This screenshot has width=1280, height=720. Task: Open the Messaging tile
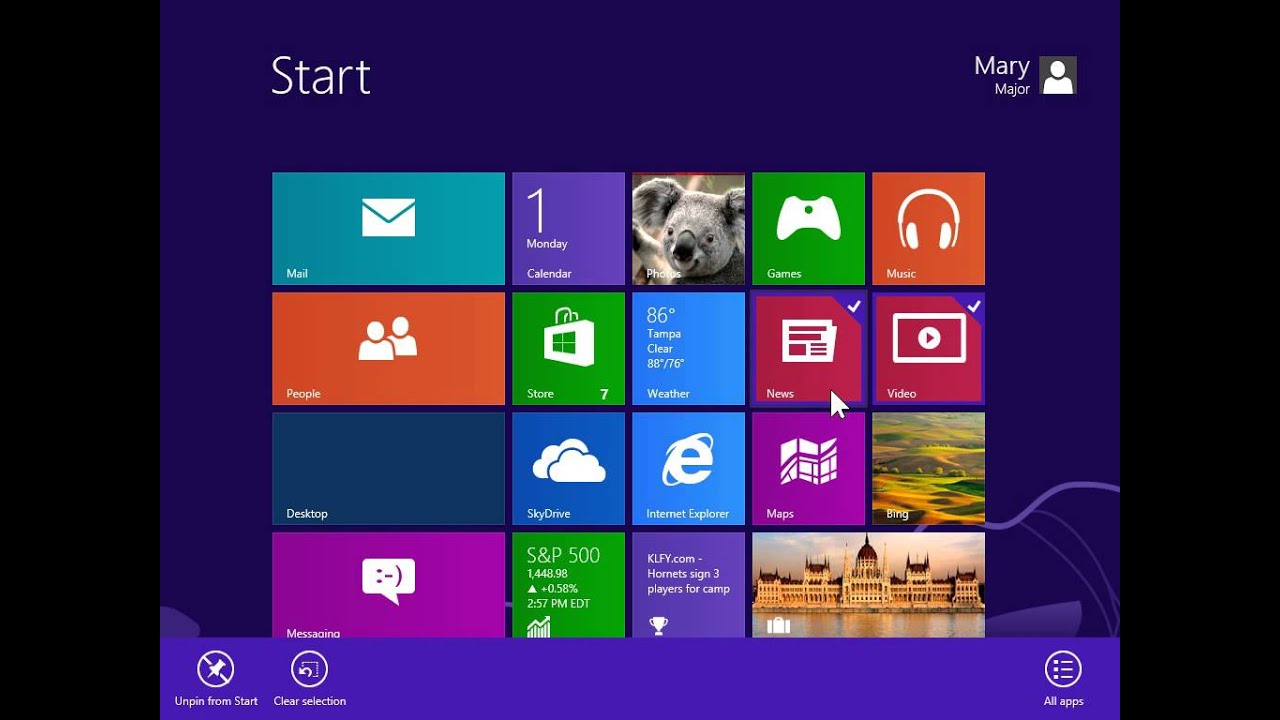coord(388,585)
